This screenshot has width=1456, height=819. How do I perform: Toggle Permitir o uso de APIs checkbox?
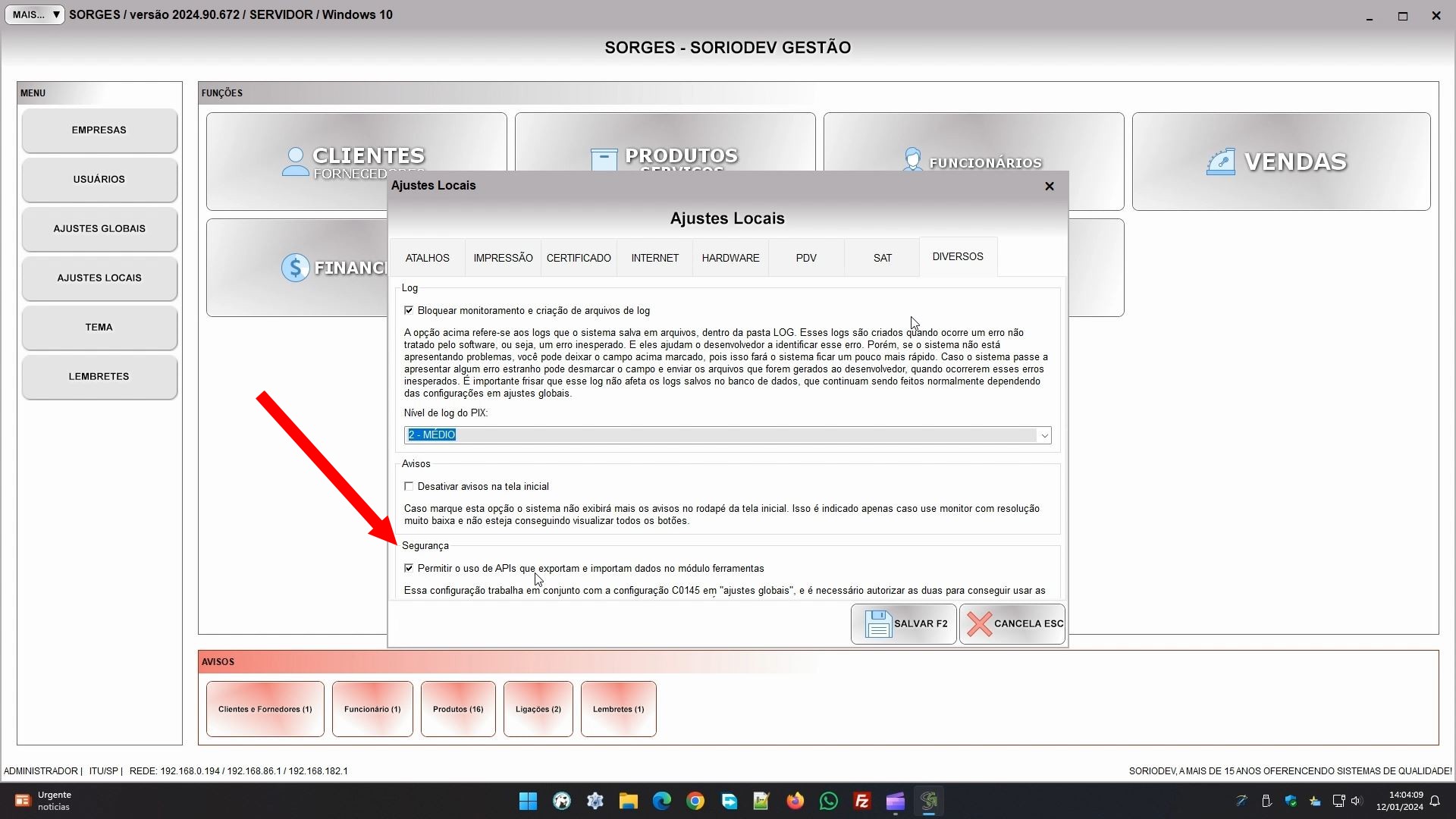pos(409,568)
